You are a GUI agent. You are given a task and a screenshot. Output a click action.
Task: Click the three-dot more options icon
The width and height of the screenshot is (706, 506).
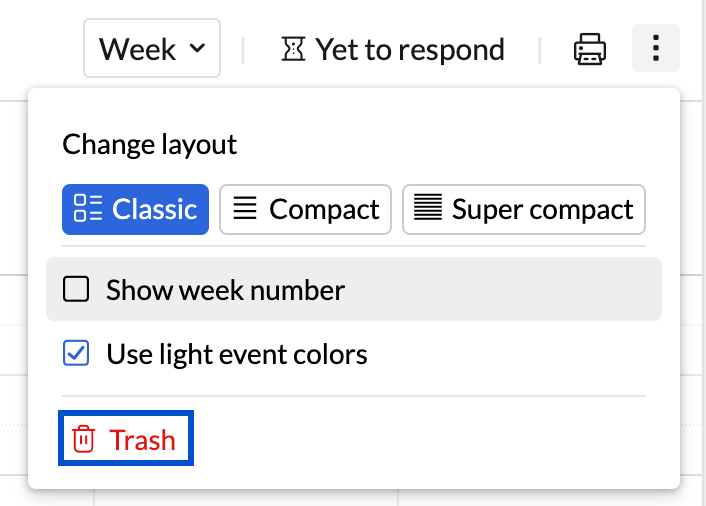tap(656, 48)
